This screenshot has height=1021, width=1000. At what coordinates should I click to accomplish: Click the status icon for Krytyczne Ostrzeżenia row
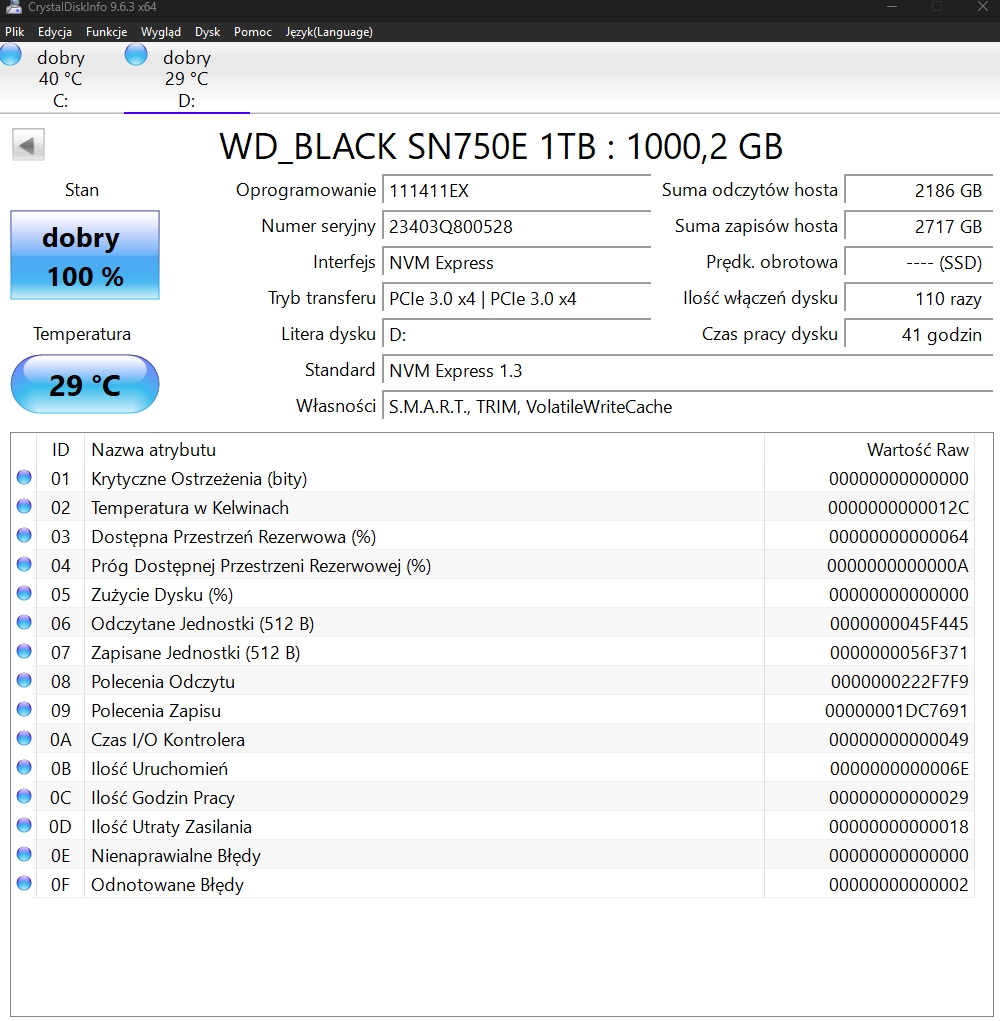(24, 479)
